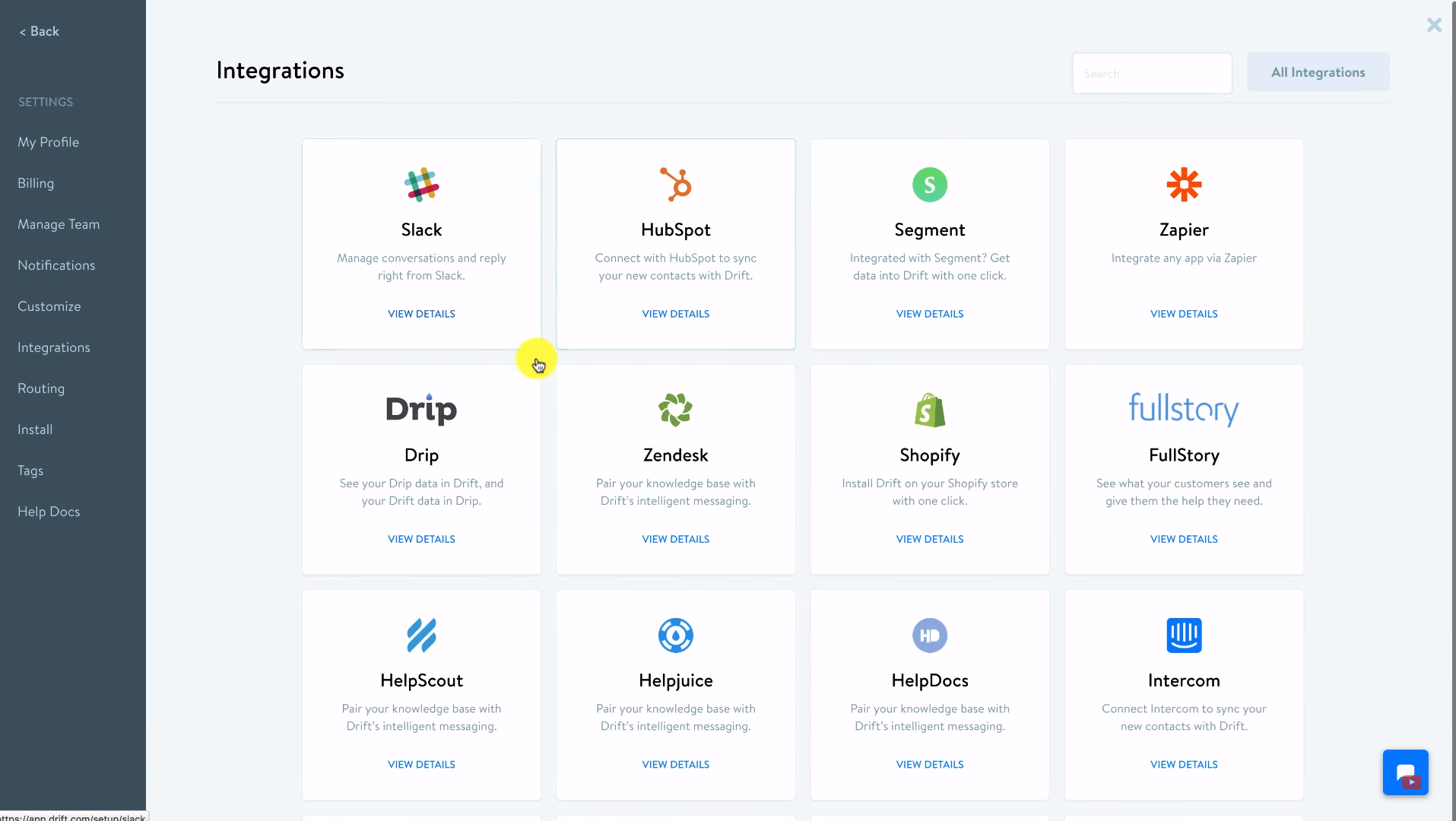
Task: Click 'Integrate any app via Zapier' text
Action: (1184, 258)
